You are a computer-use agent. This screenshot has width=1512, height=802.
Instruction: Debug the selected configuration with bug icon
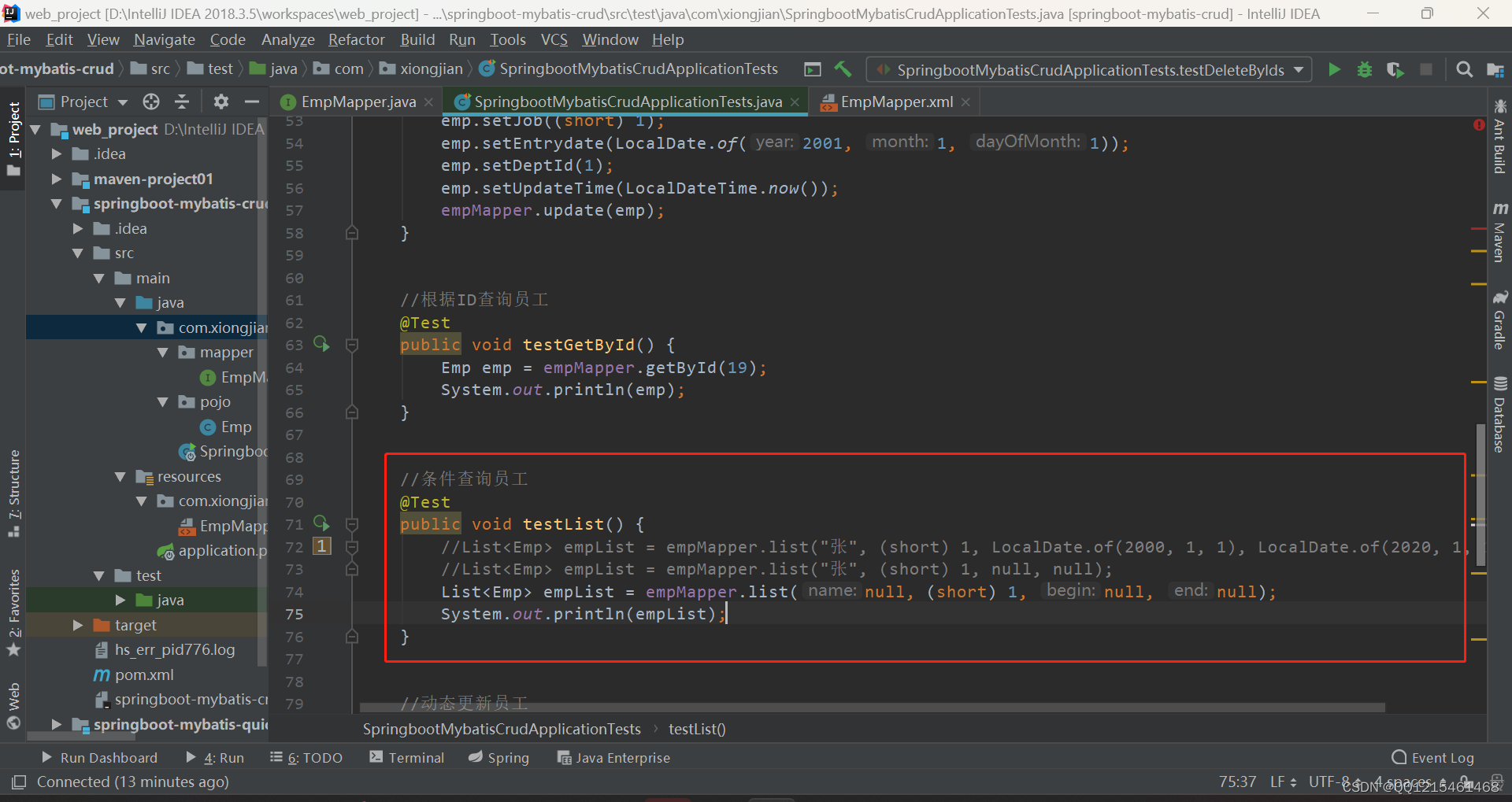coord(1365,69)
